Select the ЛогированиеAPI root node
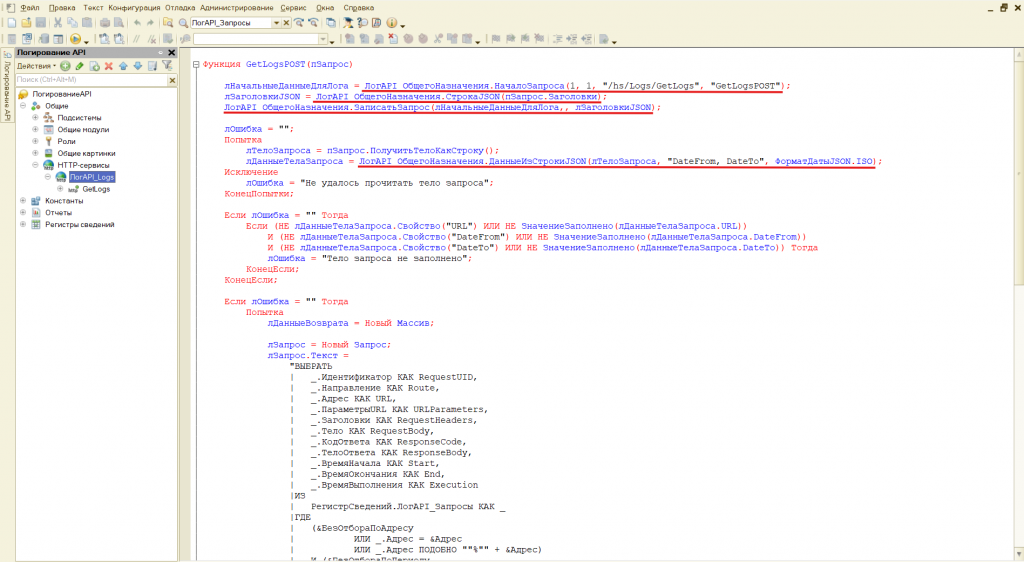 pyautogui.click(x=62, y=94)
